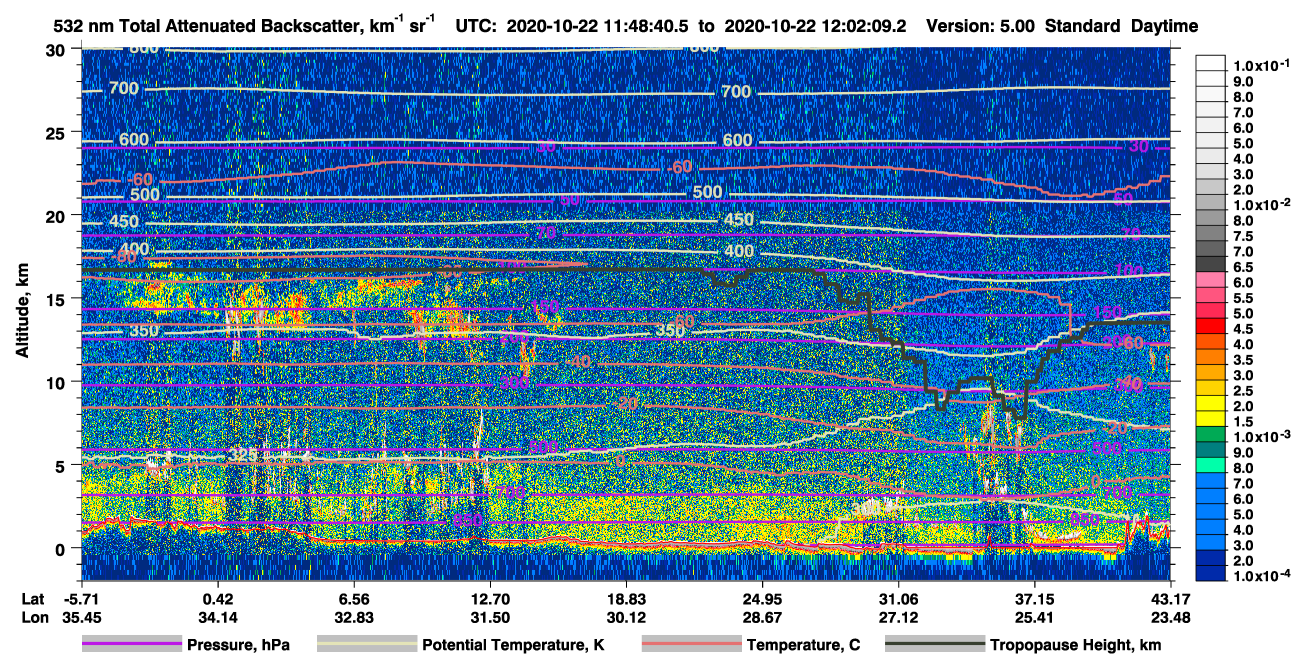1300x667 pixels.
Task: Click the colorbar label "3.5"
Action: [x=1243, y=359]
